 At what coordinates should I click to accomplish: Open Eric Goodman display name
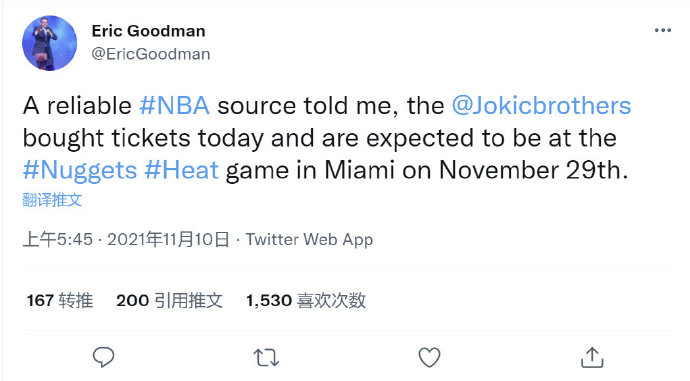coord(148,31)
